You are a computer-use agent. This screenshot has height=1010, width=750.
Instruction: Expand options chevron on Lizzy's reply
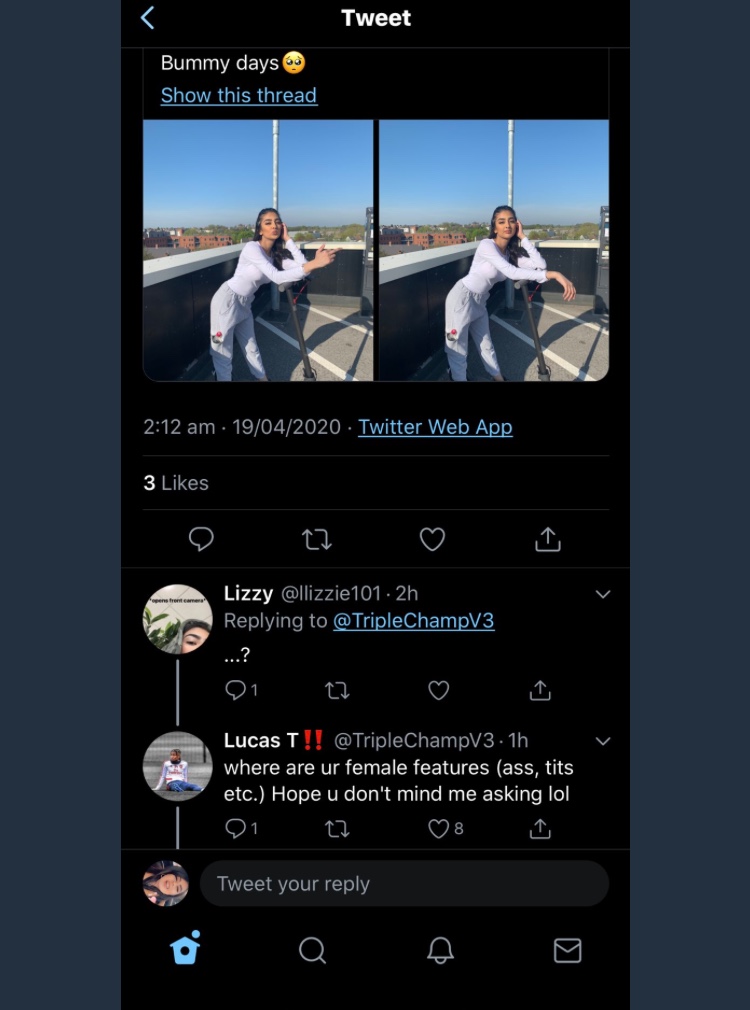(603, 594)
